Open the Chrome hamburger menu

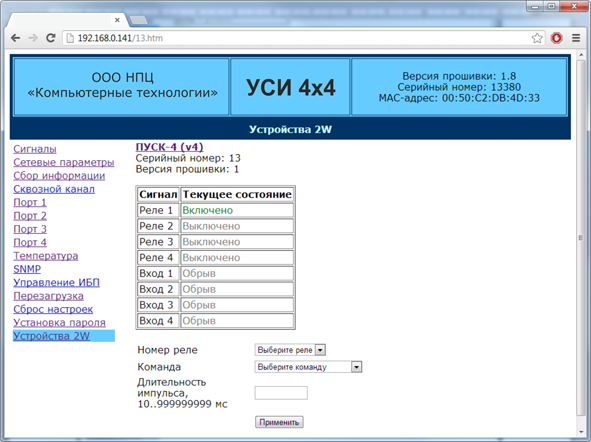click(x=576, y=38)
